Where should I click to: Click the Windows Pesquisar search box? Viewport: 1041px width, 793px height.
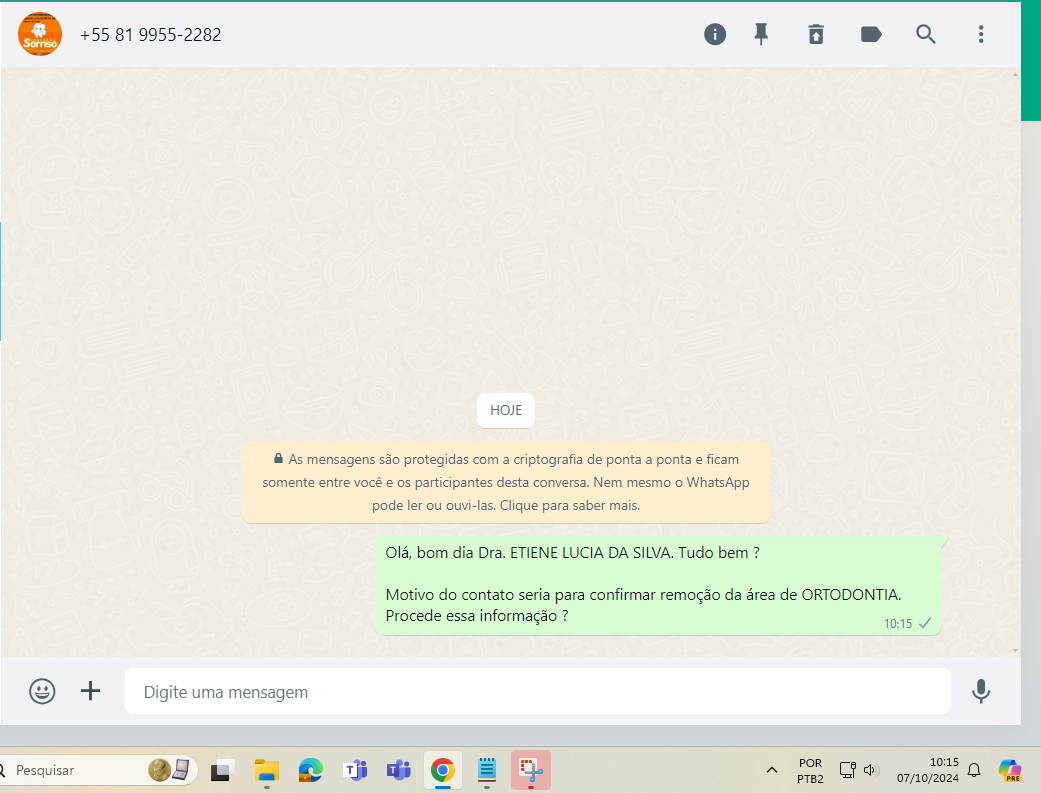click(98, 770)
